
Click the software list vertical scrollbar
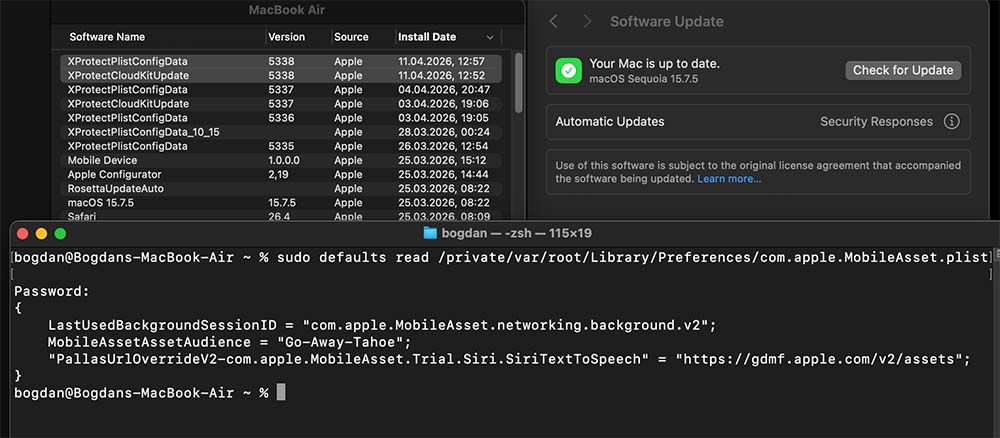click(x=518, y=83)
